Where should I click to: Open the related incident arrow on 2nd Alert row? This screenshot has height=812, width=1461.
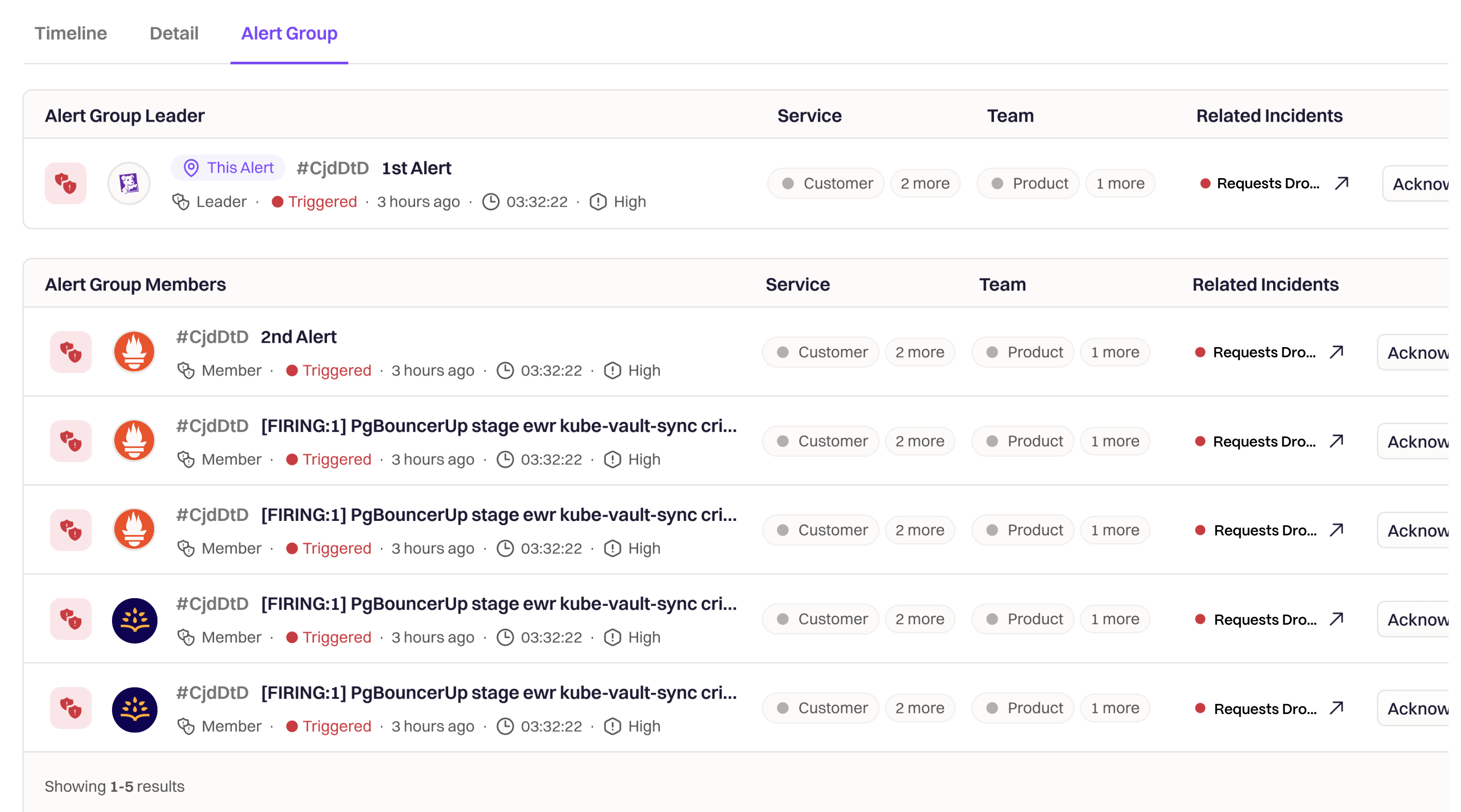click(1336, 351)
